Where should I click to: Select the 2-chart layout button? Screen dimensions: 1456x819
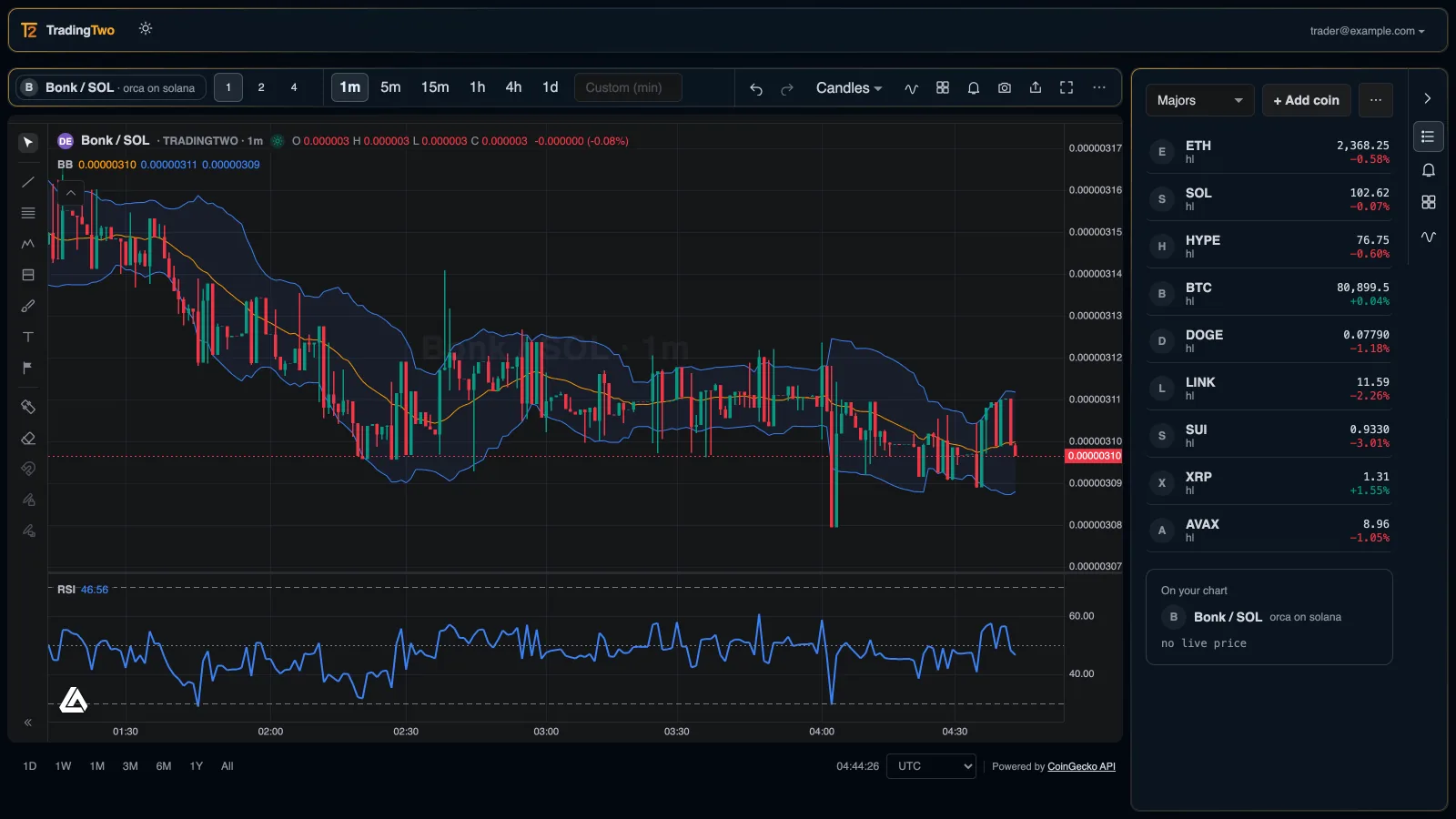pos(261,87)
